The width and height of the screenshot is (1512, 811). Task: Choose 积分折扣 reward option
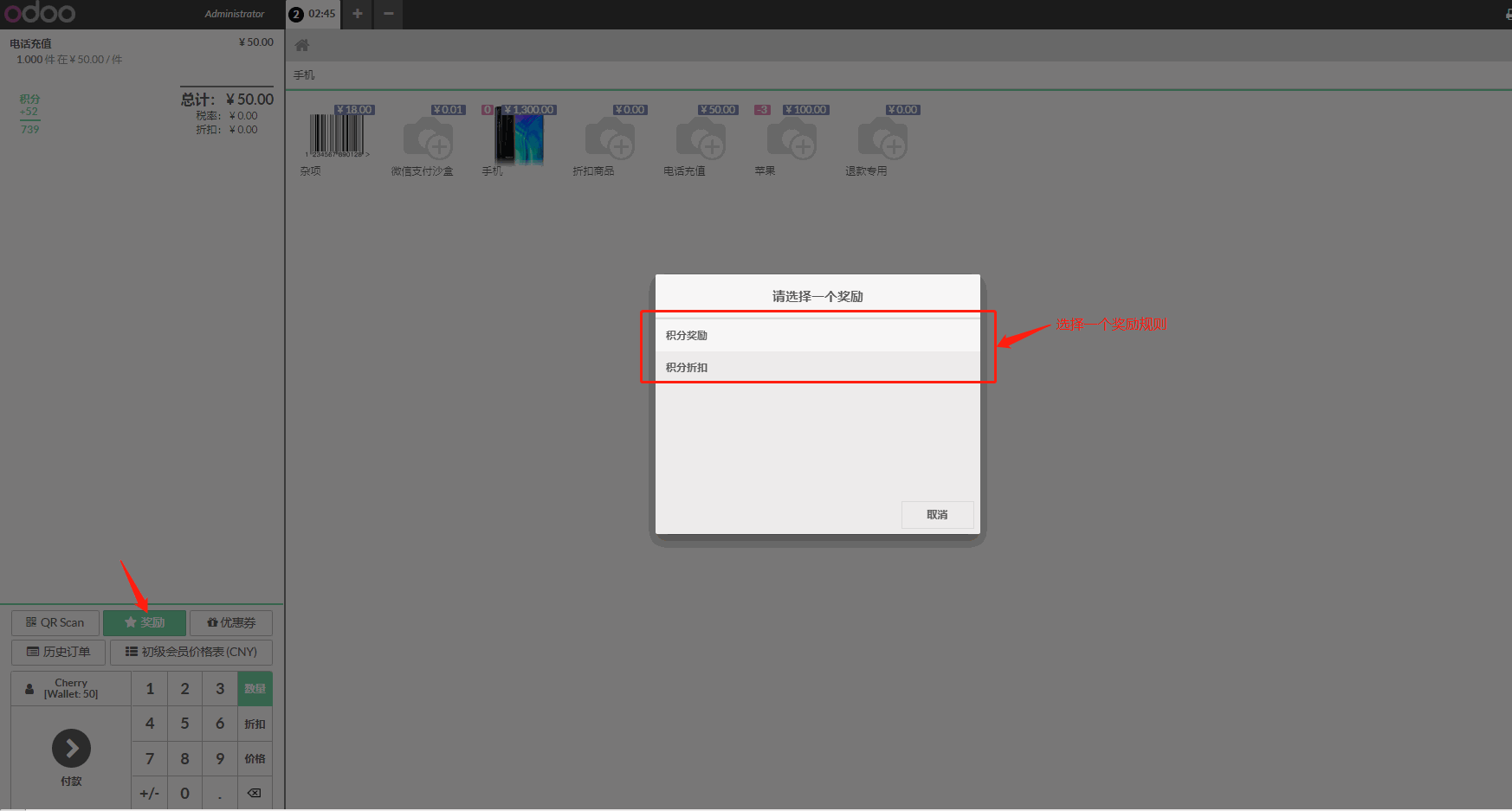(x=817, y=368)
